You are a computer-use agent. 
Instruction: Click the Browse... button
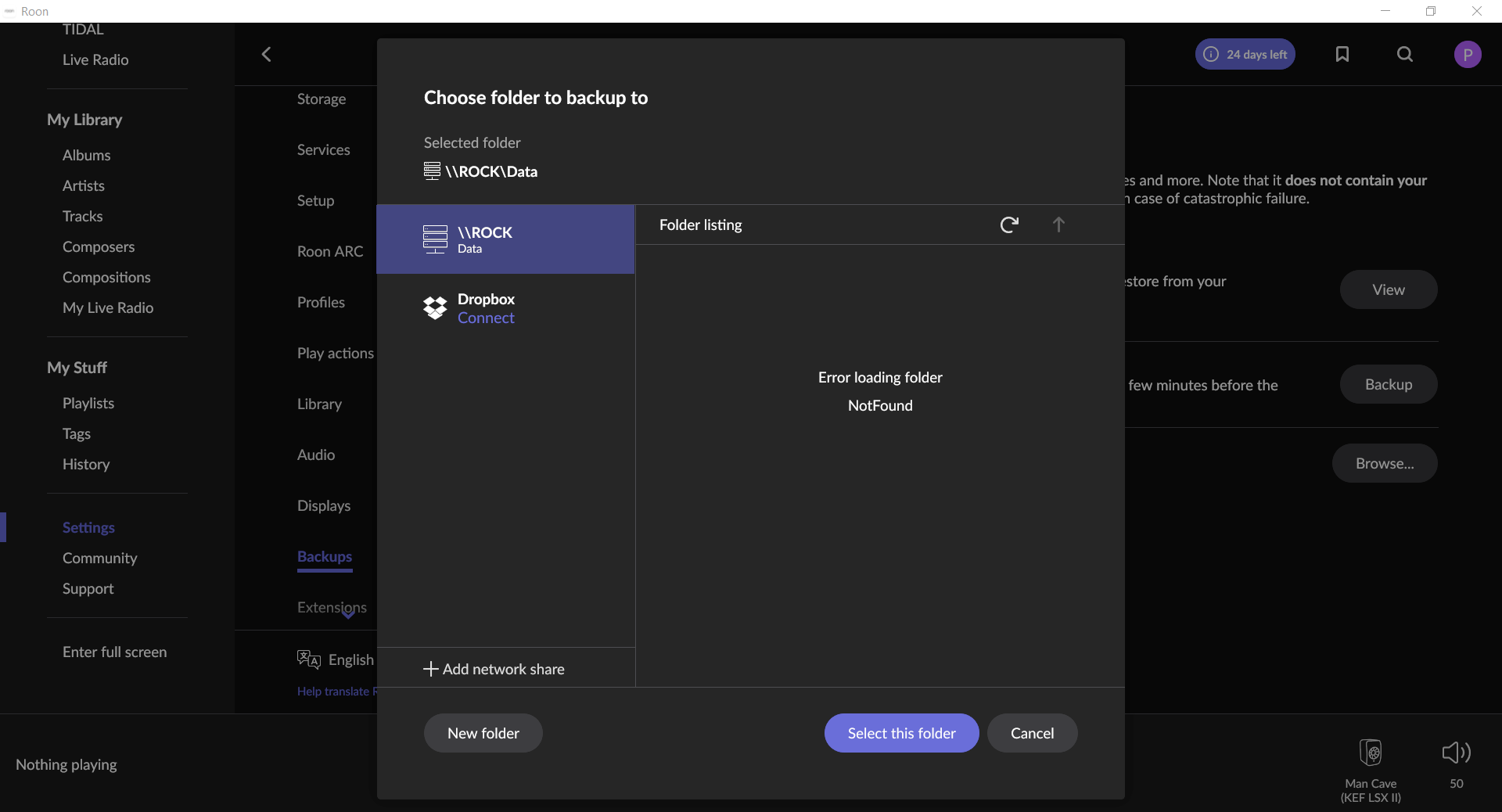click(1385, 463)
